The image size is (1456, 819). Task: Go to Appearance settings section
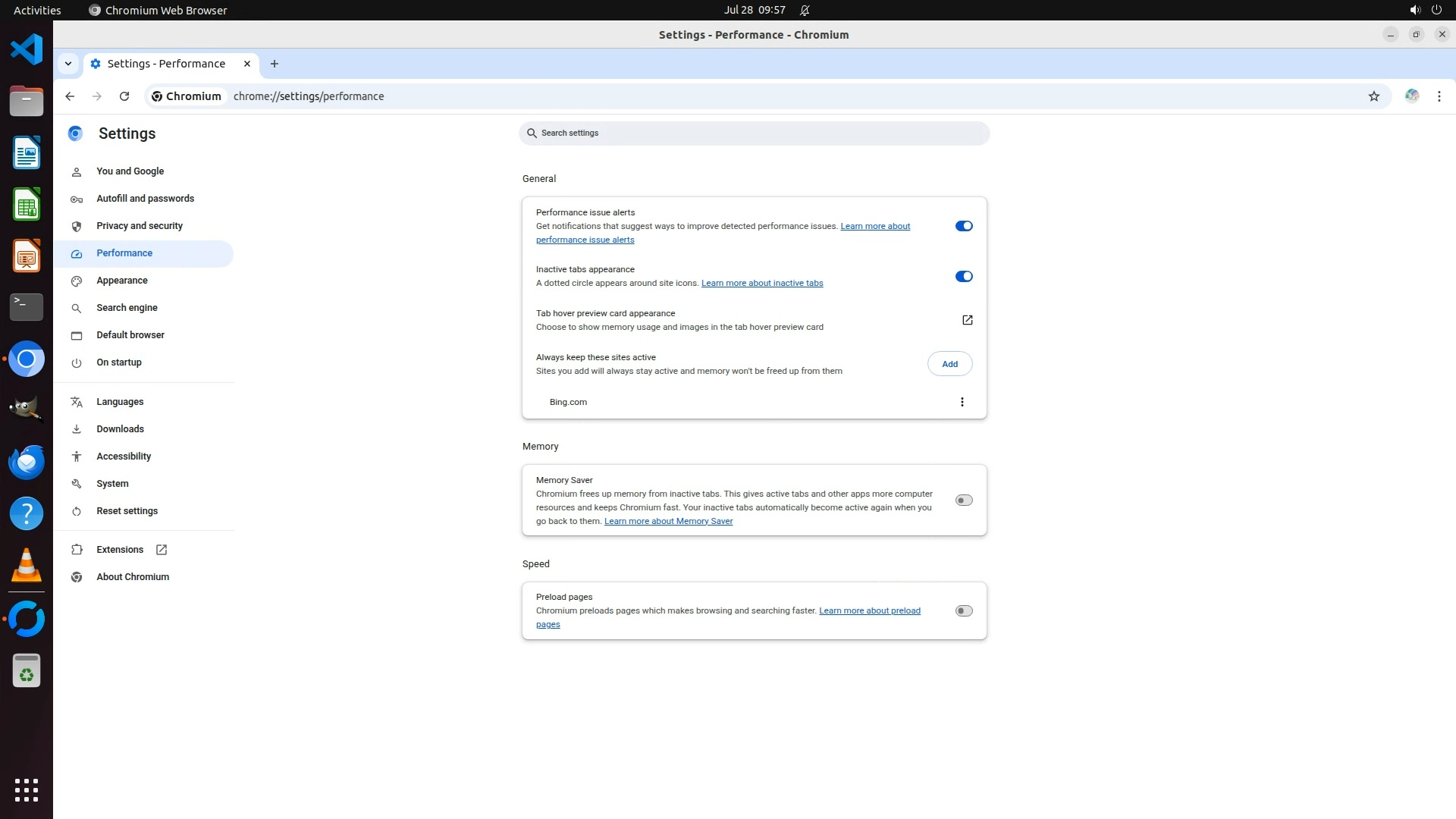coord(122,281)
